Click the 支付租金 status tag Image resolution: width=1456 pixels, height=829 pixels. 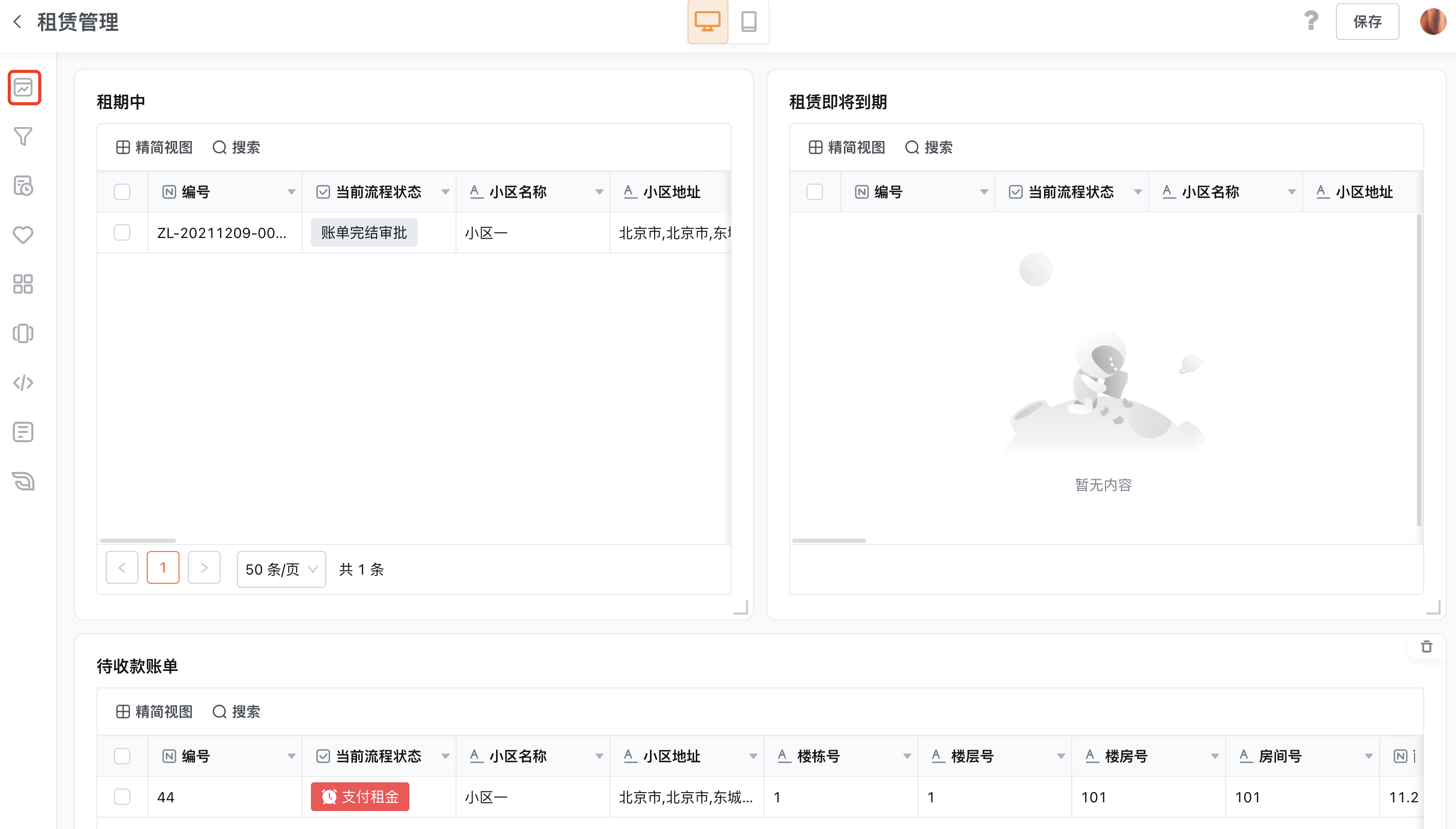[360, 797]
